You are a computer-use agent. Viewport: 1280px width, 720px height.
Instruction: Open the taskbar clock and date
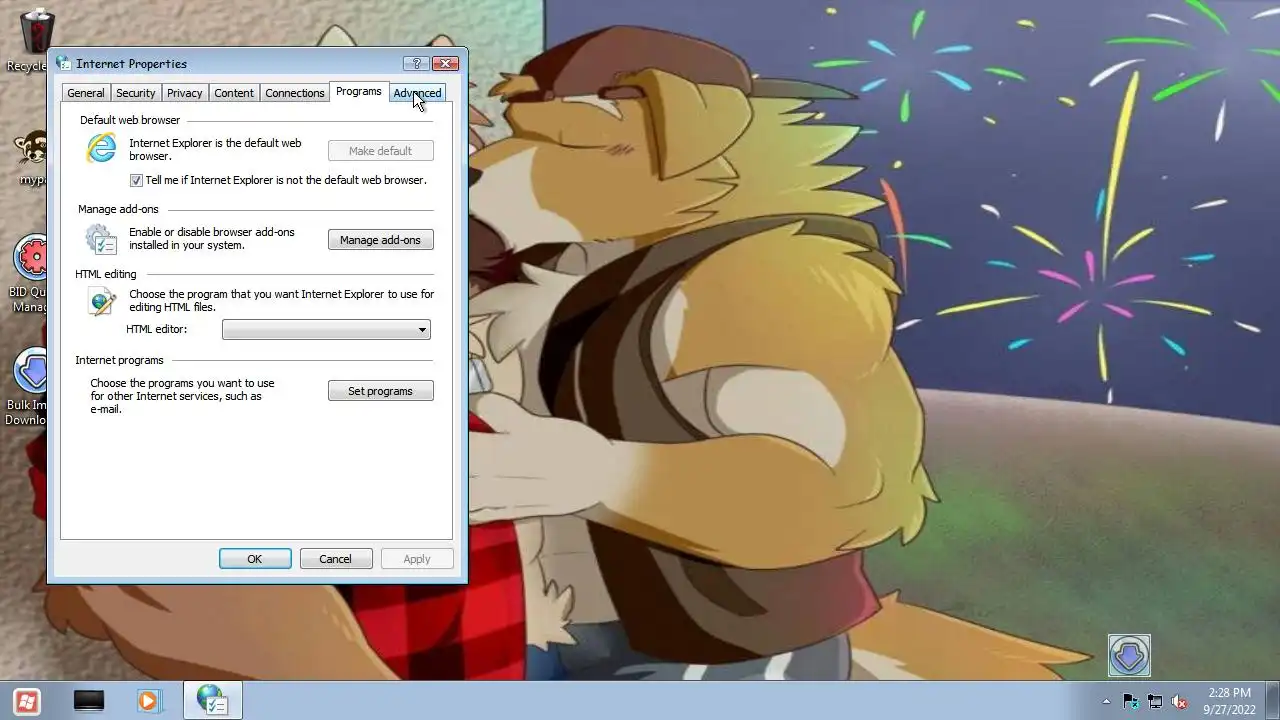click(x=1229, y=701)
